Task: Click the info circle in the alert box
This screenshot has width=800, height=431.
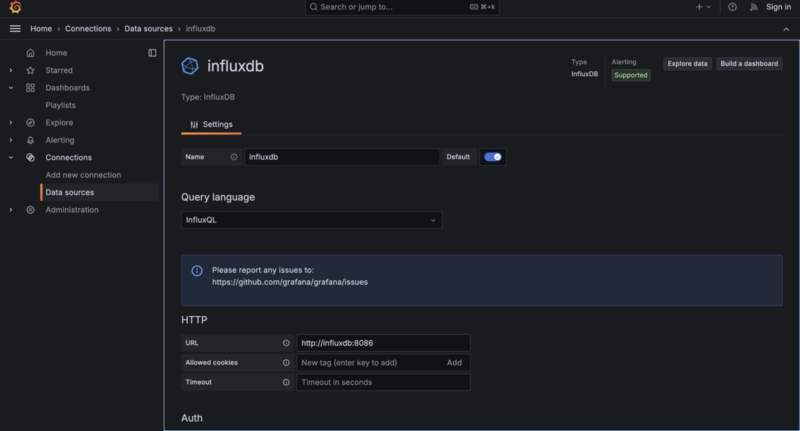Action: click(x=197, y=271)
